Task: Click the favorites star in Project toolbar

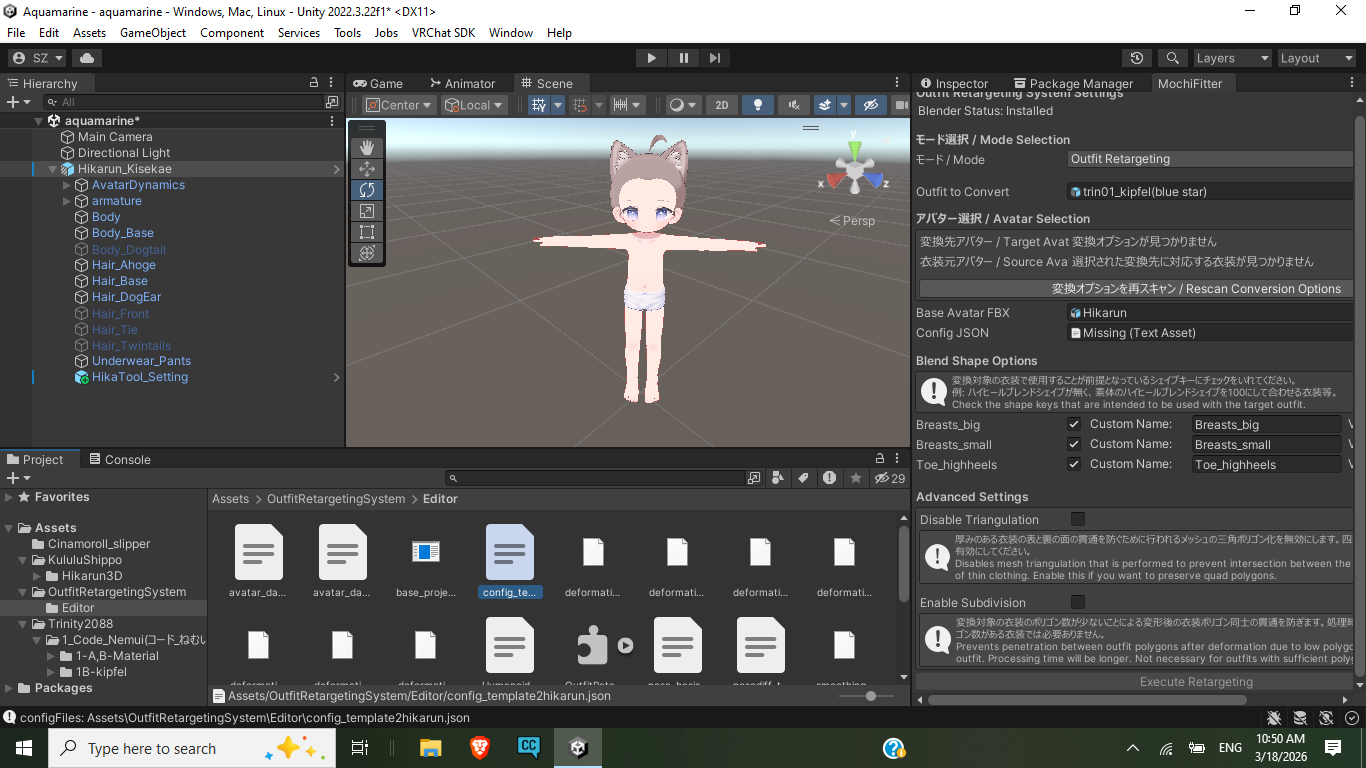Action: pyautogui.click(x=856, y=478)
